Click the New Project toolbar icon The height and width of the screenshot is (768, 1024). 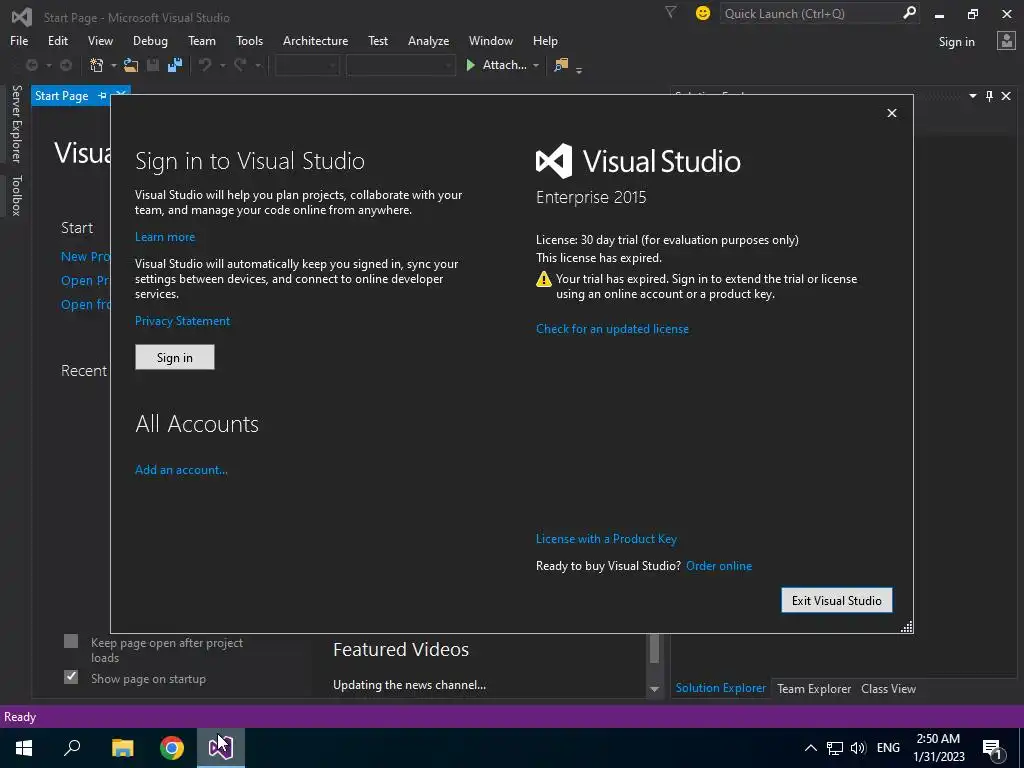click(x=97, y=65)
